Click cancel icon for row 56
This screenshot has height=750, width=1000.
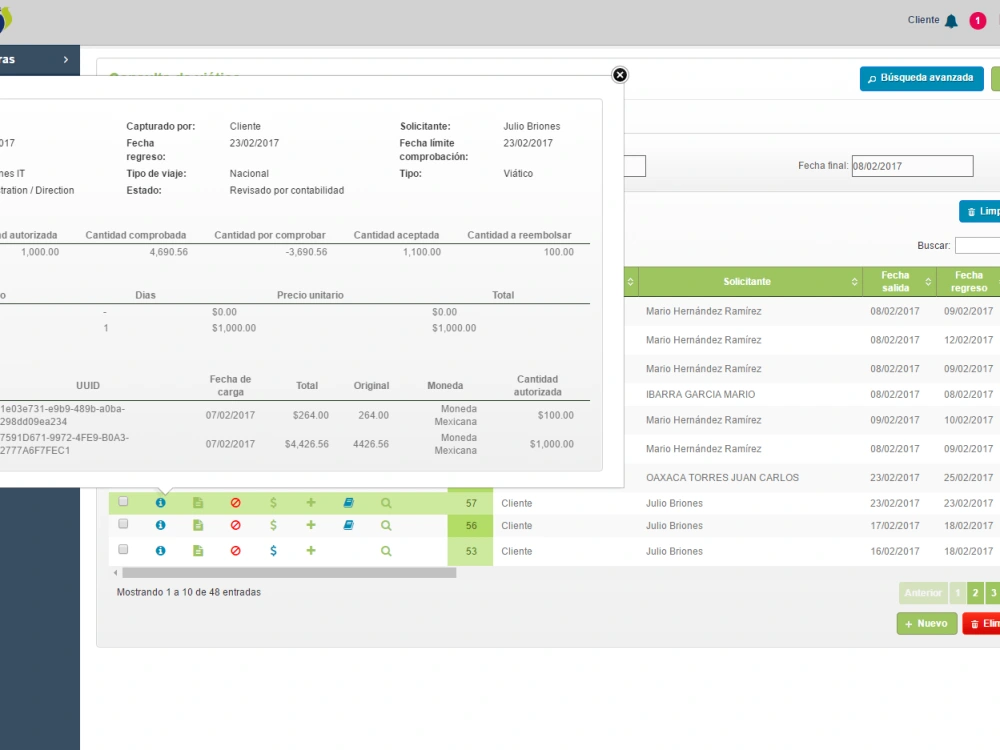[x=235, y=525]
